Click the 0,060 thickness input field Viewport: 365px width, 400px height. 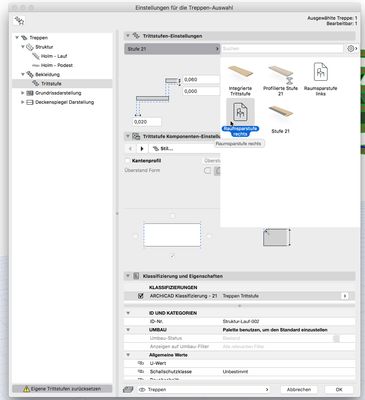coord(201,80)
